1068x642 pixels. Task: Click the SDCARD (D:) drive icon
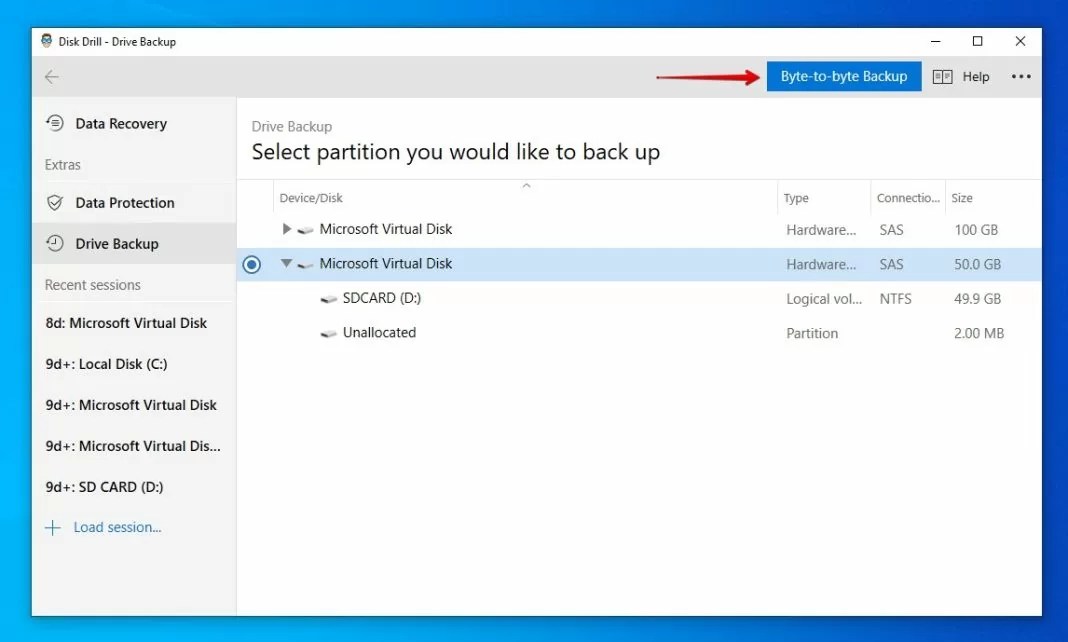pyautogui.click(x=329, y=299)
